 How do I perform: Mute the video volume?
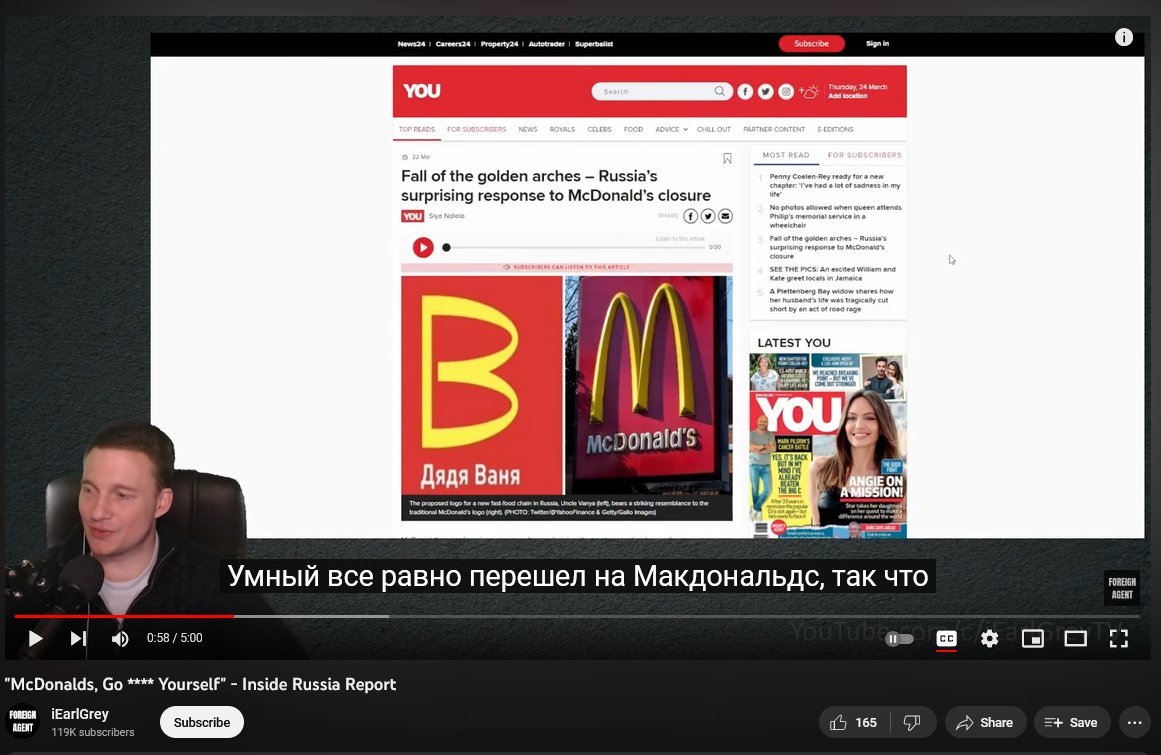coord(120,638)
